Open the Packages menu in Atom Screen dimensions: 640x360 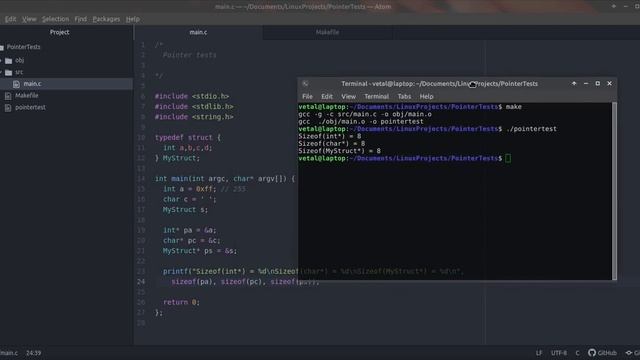tap(106, 19)
